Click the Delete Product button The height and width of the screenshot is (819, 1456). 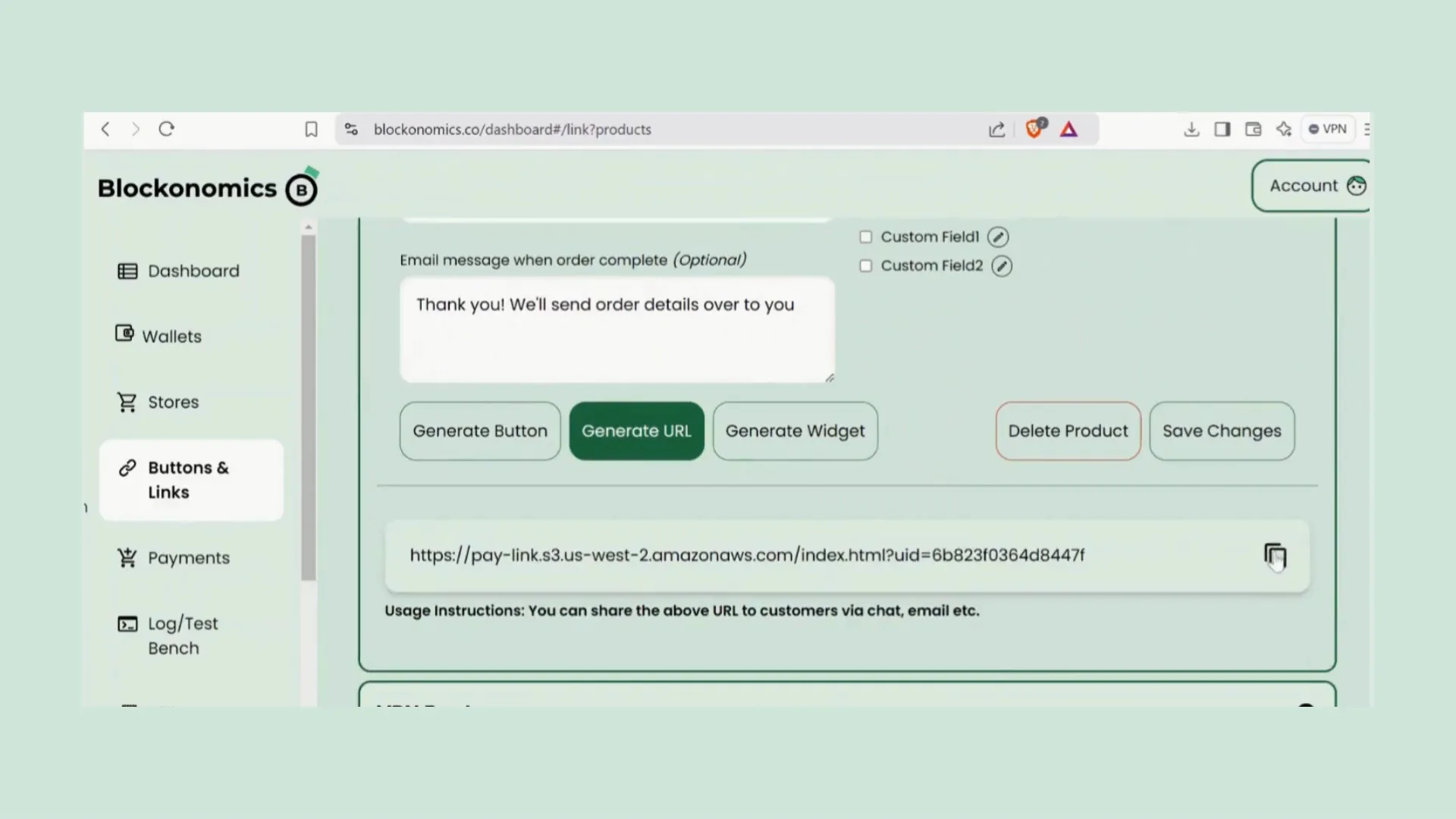(x=1068, y=430)
